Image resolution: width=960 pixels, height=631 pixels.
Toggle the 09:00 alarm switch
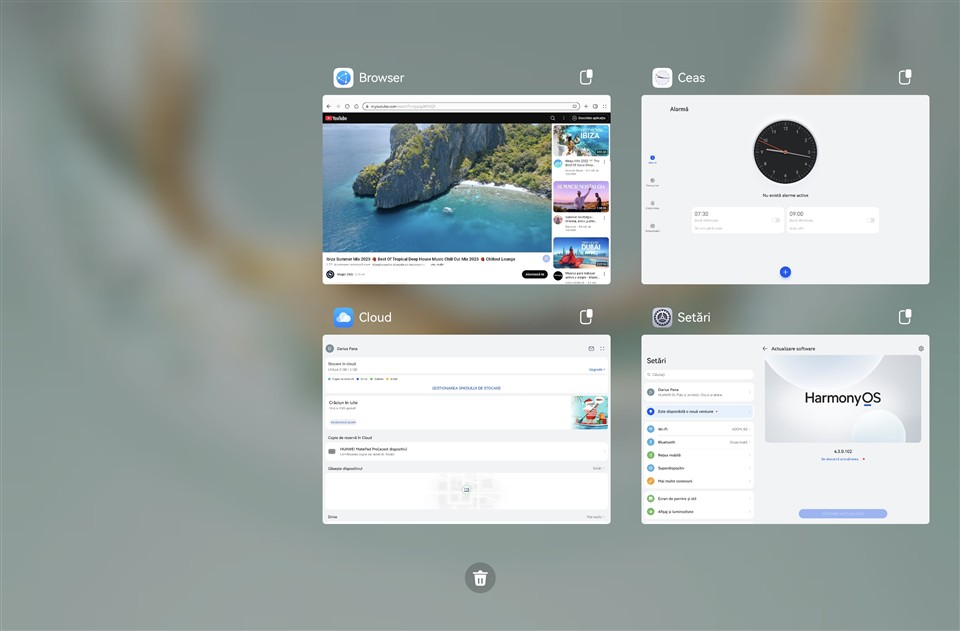(870, 220)
